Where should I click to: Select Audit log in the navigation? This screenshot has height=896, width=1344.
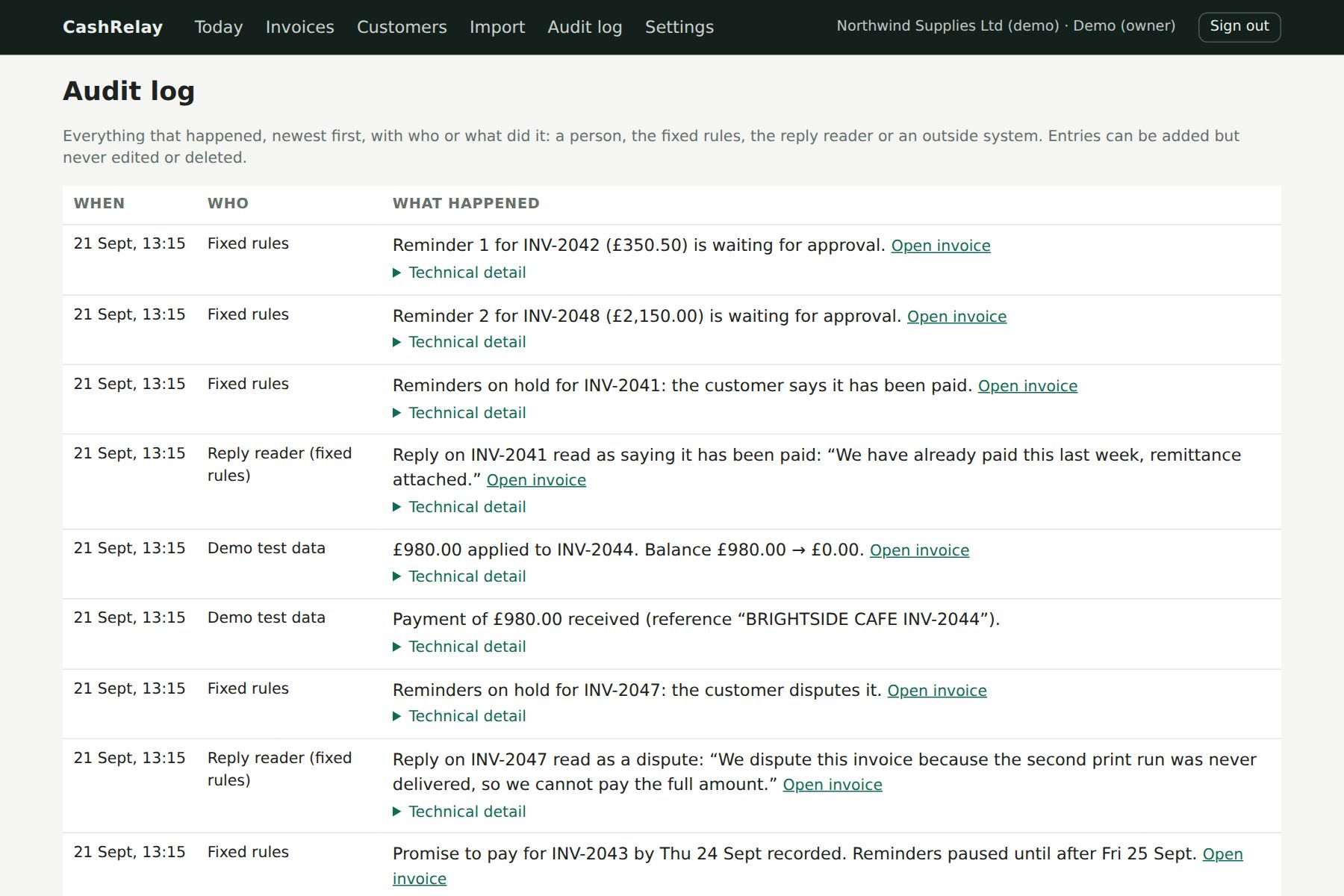(x=585, y=27)
